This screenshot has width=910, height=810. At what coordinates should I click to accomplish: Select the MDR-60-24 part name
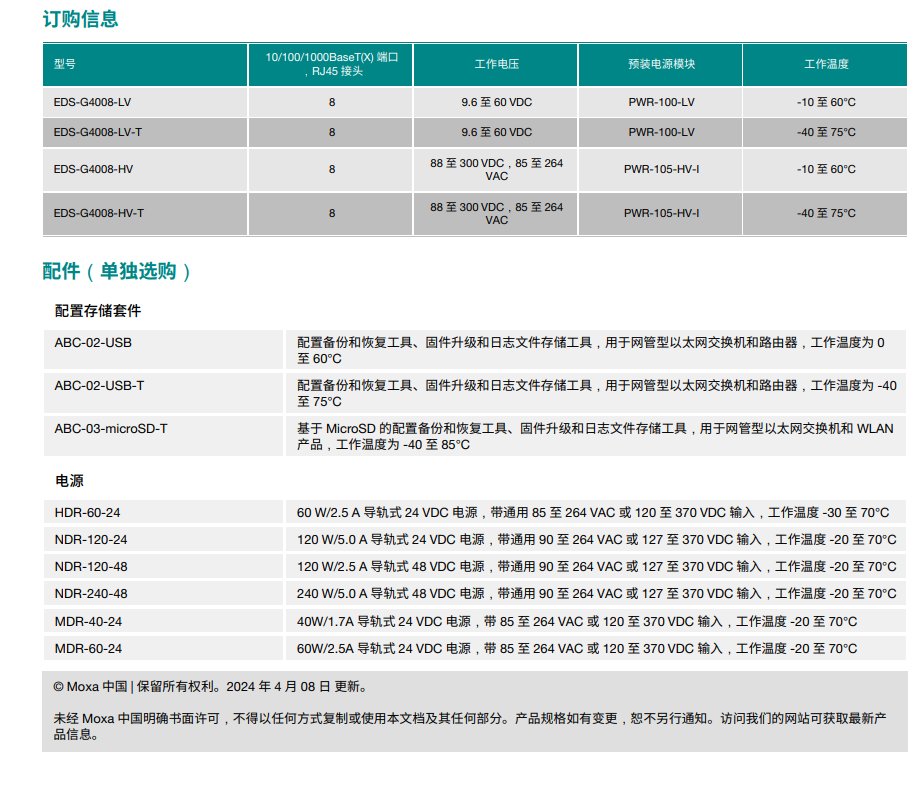[x=88, y=649]
